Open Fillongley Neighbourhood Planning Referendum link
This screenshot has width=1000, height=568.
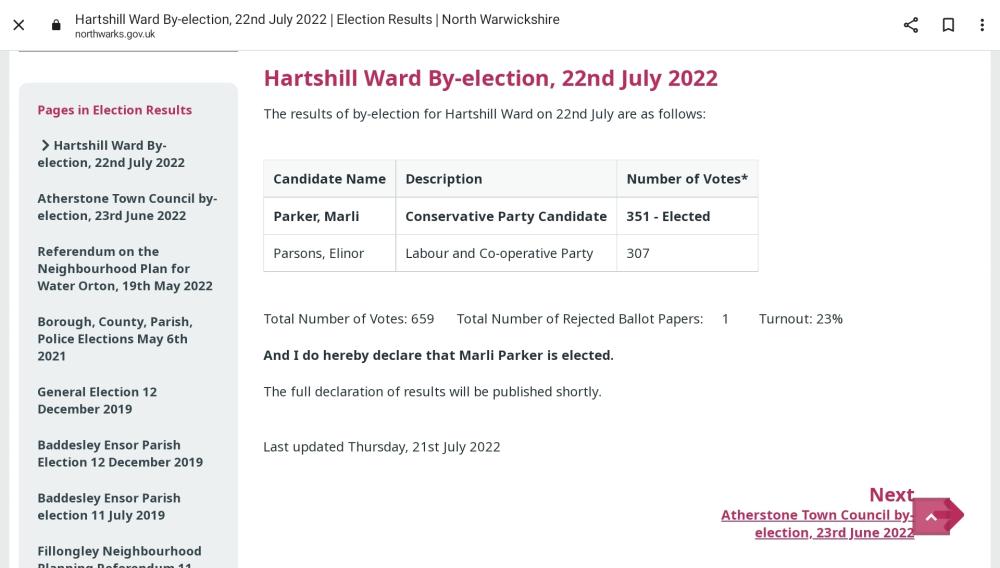119,556
